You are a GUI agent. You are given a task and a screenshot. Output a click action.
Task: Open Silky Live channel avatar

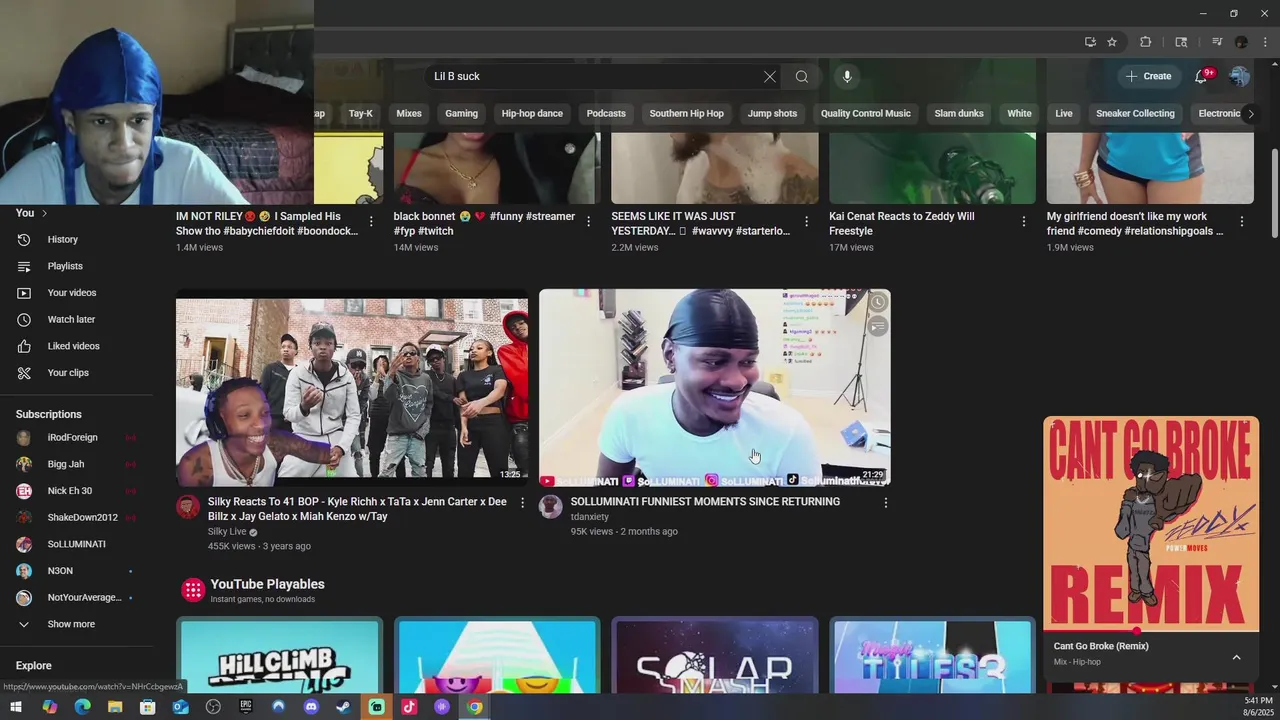188,506
